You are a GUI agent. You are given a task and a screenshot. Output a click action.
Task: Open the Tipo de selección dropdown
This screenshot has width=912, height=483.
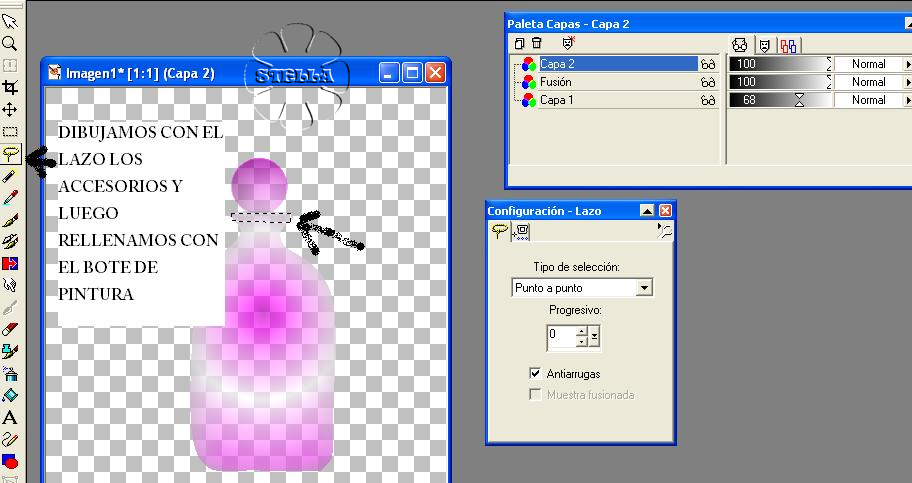click(x=644, y=287)
